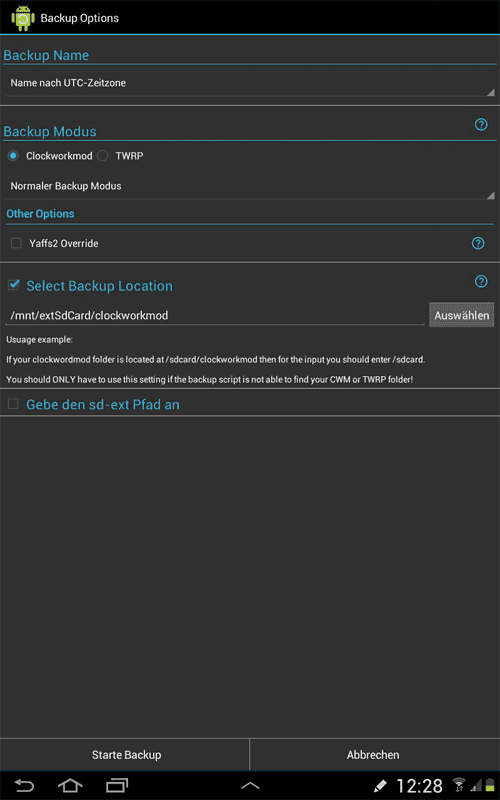Screen dimensions: 500x800
Task: Expand the Normaler Backup Modus dropdown
Action: [250, 187]
